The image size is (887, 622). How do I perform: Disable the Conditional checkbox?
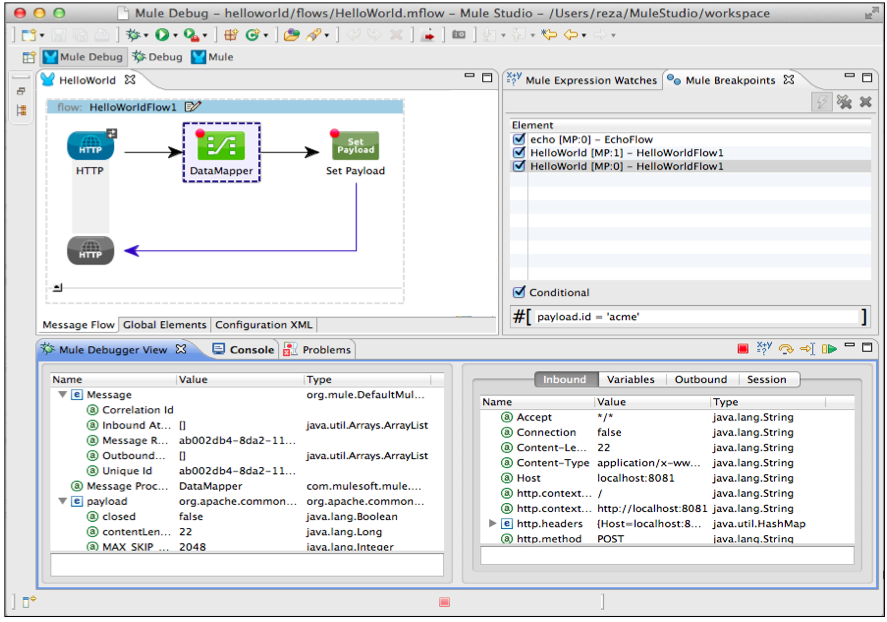click(519, 292)
